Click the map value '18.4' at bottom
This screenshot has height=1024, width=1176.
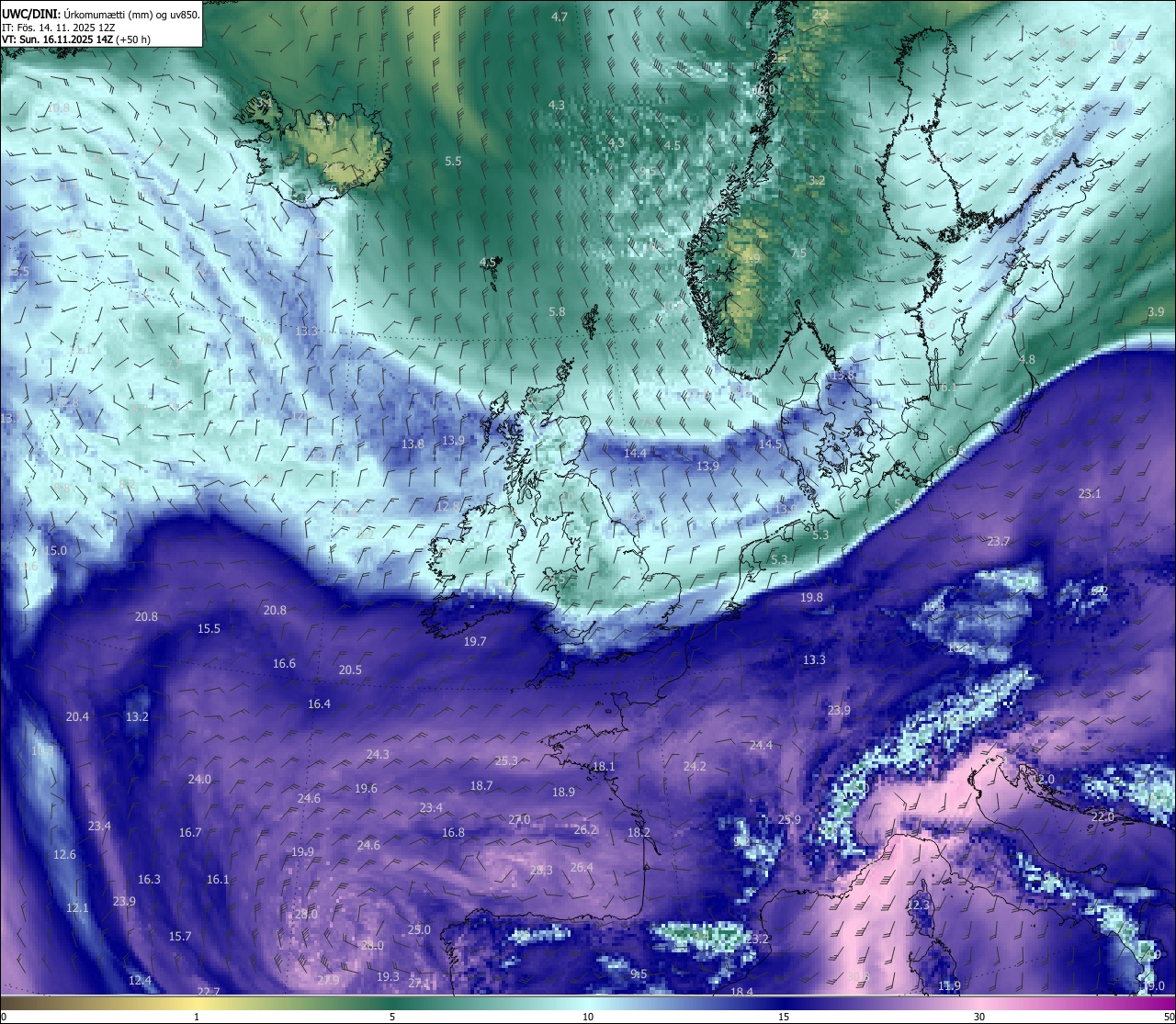(x=741, y=991)
